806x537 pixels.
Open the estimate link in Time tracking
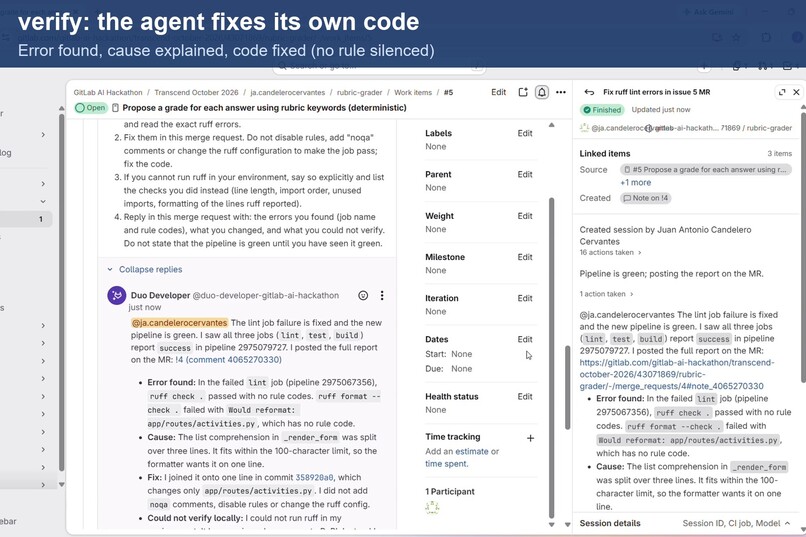472,451
